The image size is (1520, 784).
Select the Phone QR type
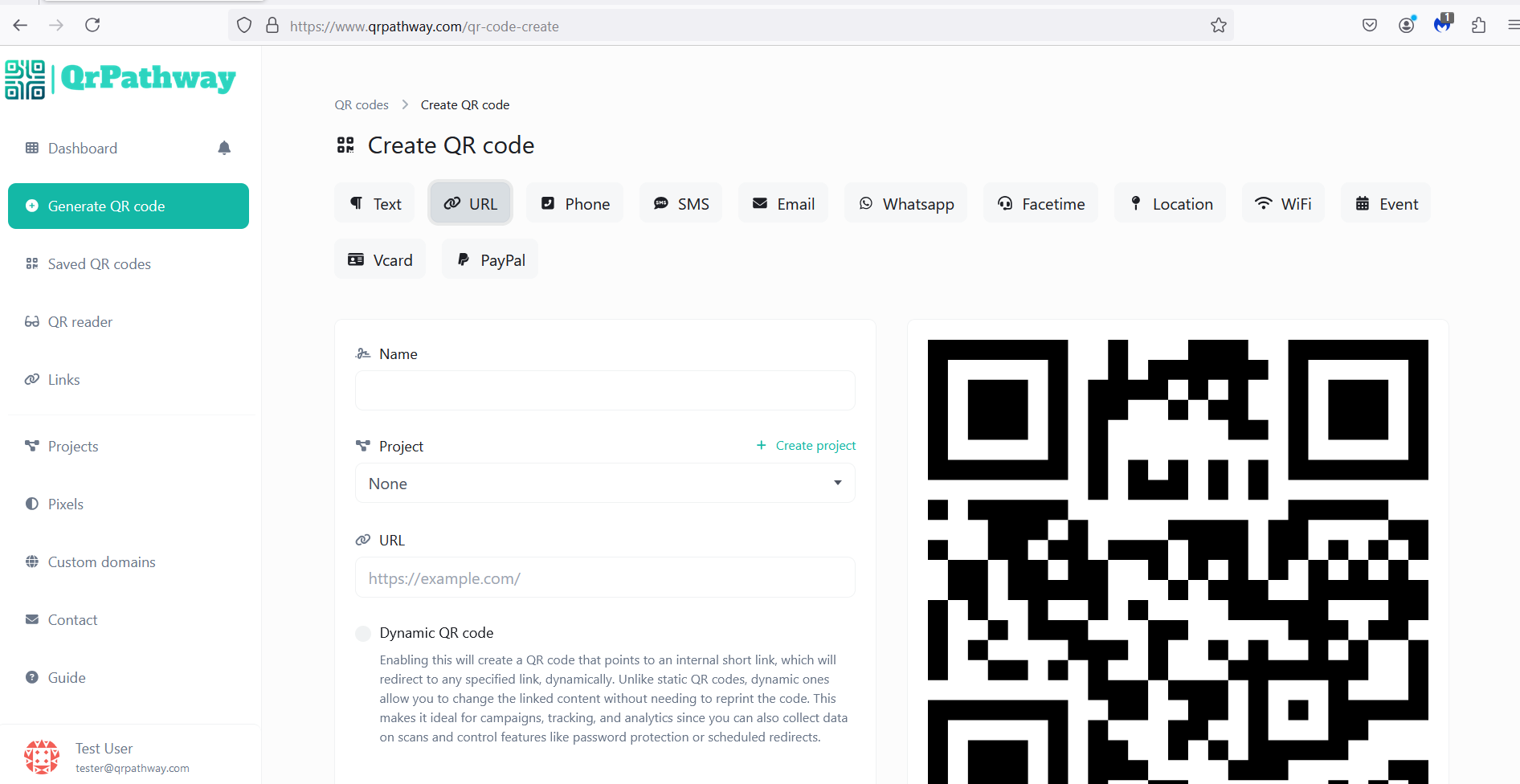coord(575,204)
